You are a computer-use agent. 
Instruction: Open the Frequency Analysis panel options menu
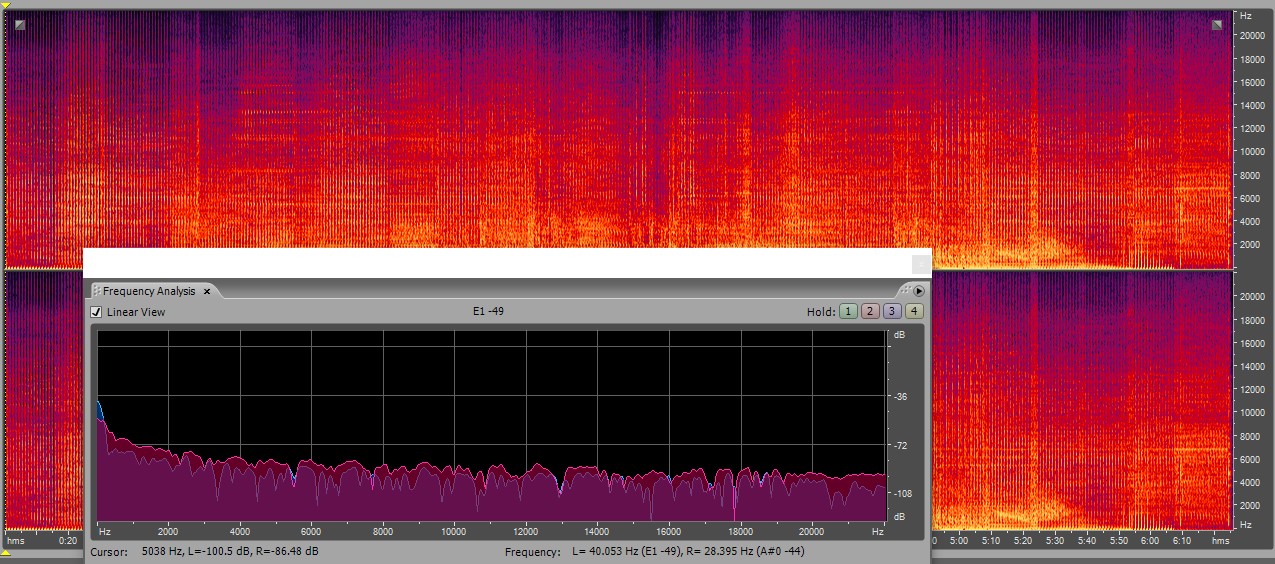pos(919,291)
